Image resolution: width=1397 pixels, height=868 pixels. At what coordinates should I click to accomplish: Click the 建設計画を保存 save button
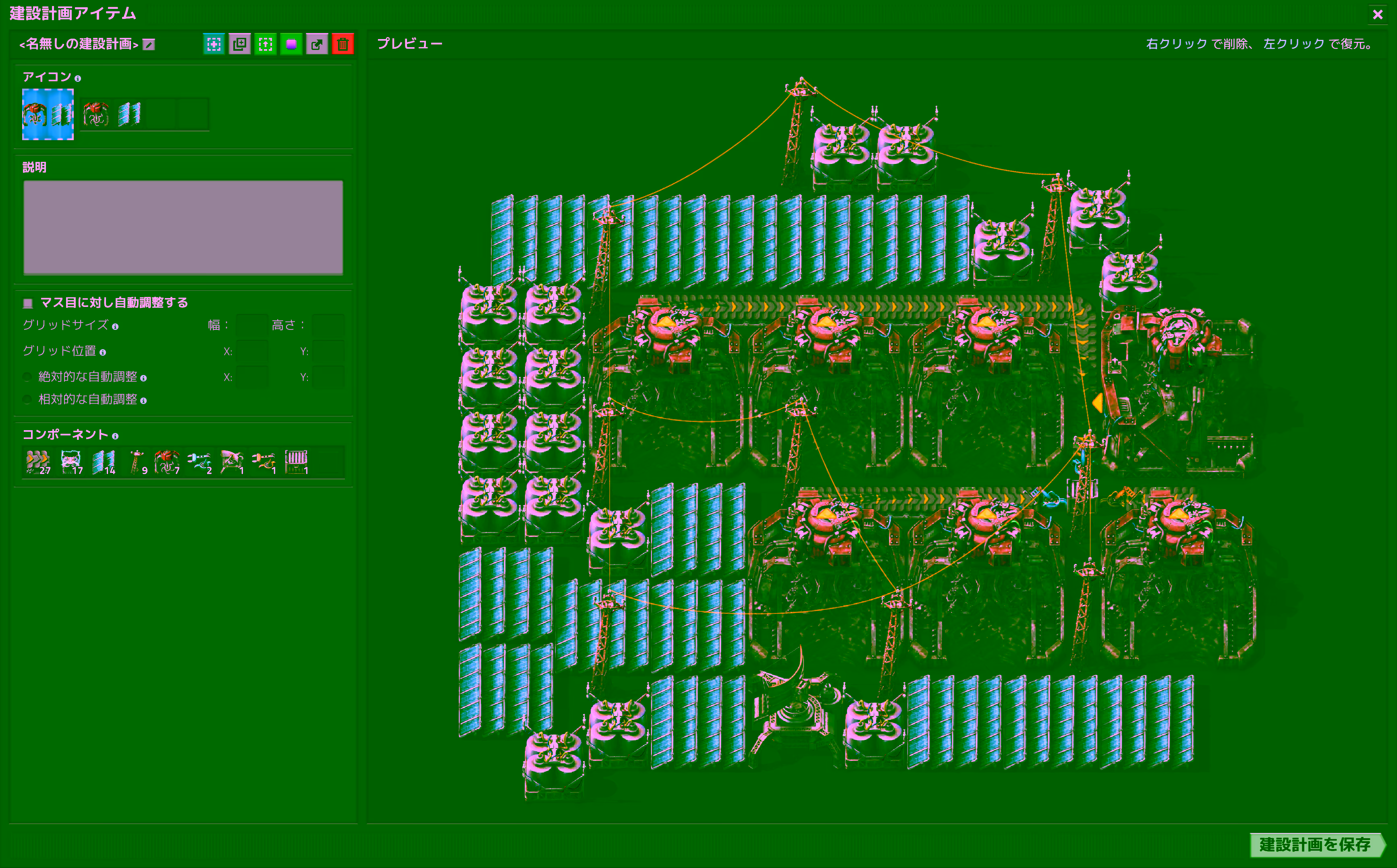click(1317, 845)
